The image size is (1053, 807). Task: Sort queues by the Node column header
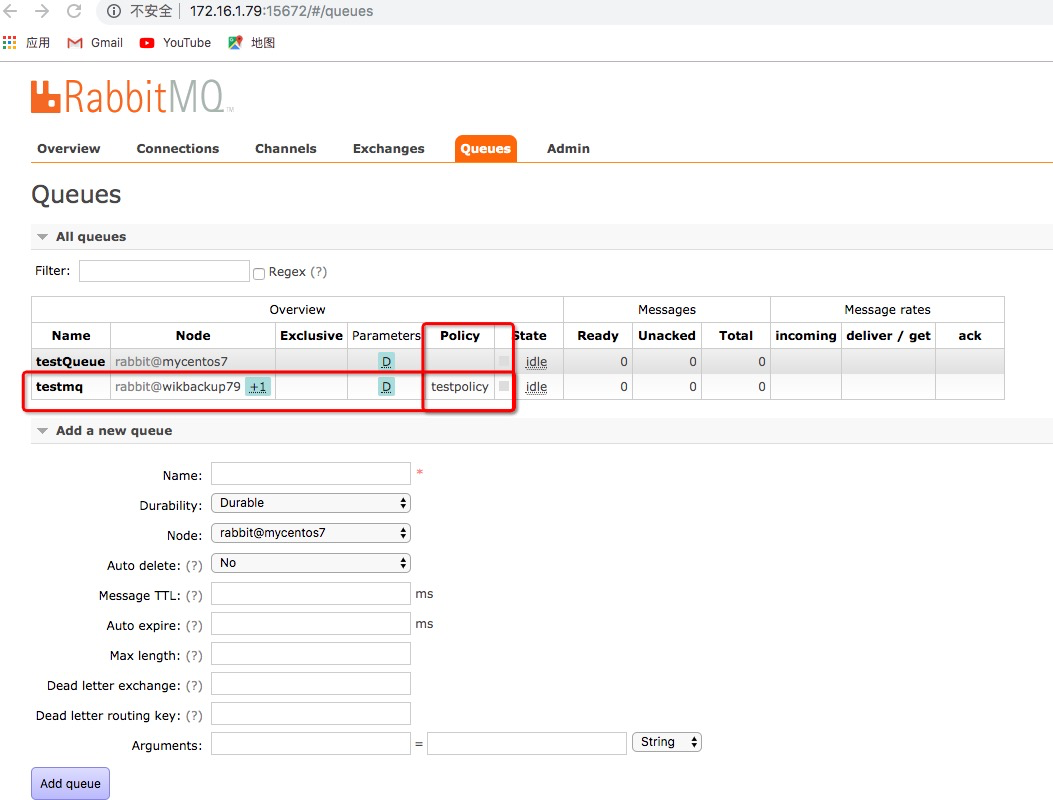(x=193, y=336)
